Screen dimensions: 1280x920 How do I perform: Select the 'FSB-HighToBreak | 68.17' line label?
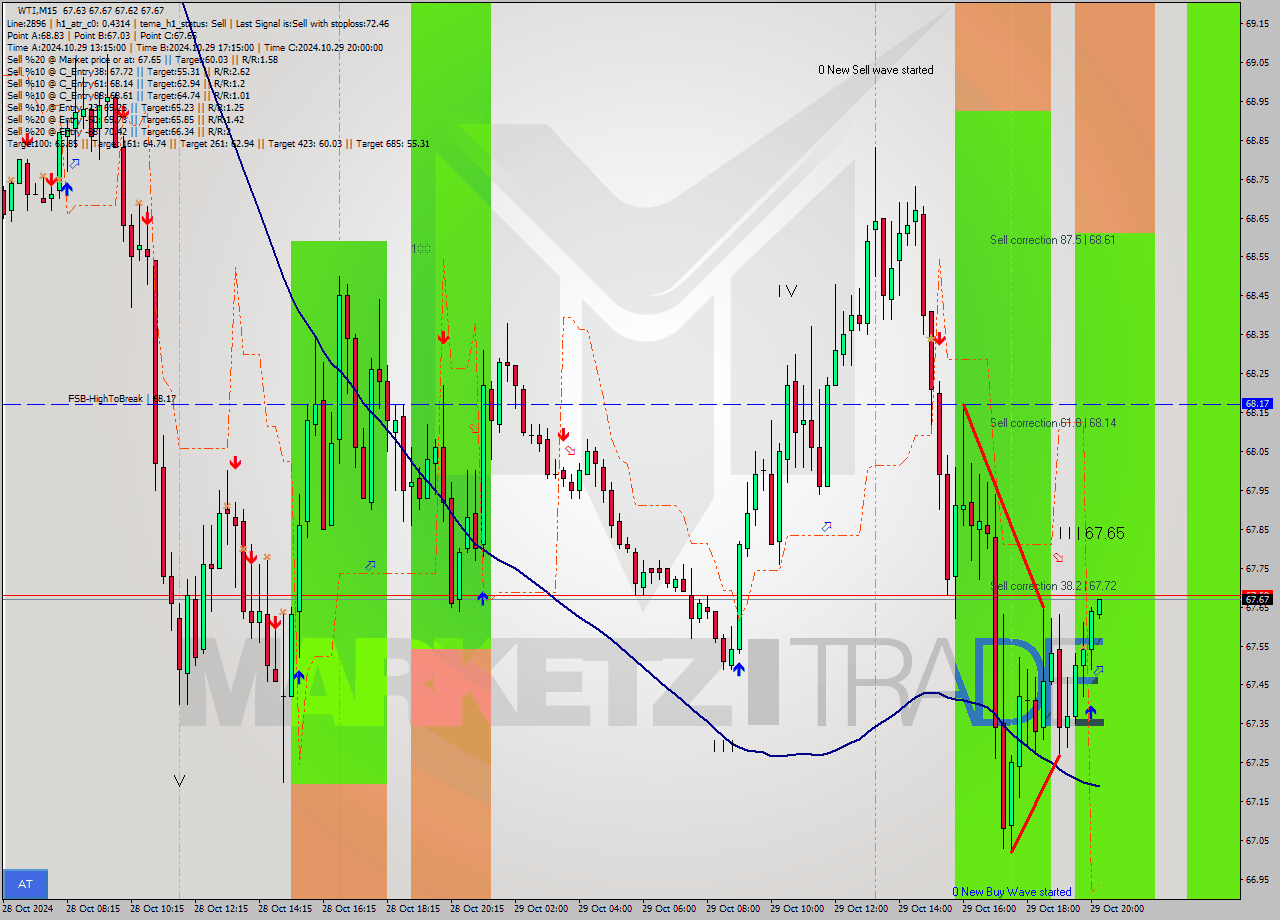pyautogui.click(x=122, y=399)
